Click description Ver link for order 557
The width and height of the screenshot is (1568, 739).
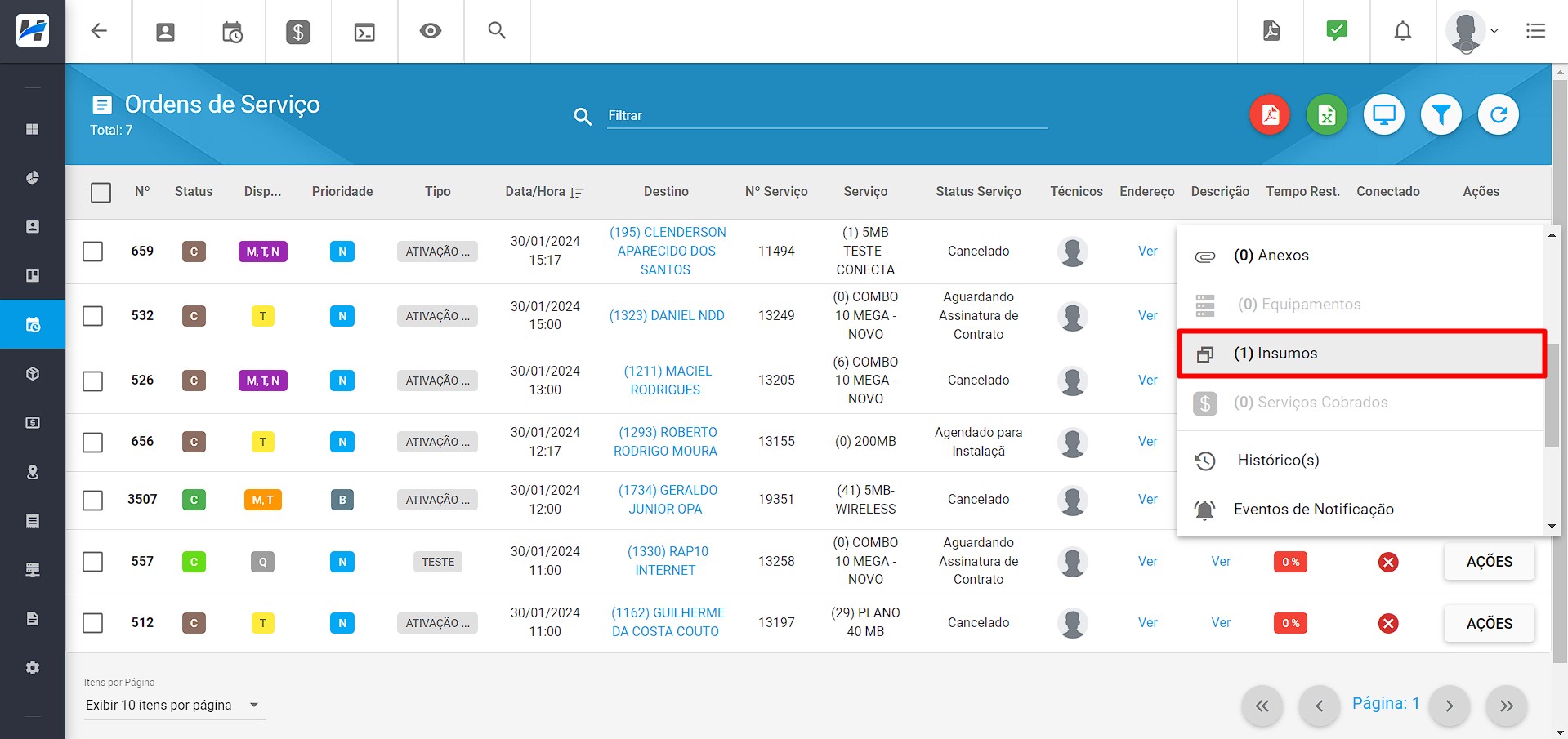tap(1221, 562)
